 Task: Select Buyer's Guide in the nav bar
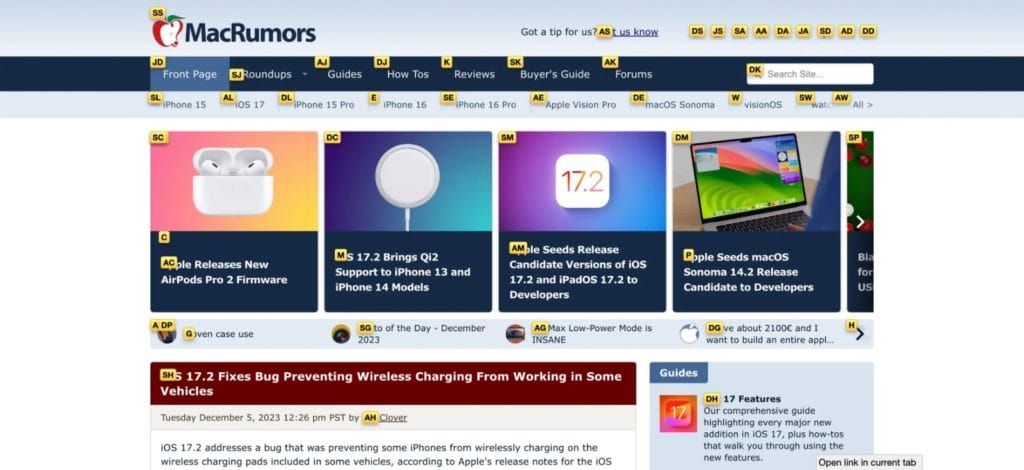[x=554, y=74]
